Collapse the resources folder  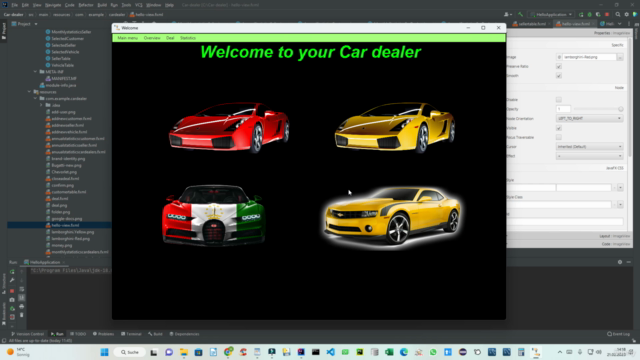coord(29,92)
